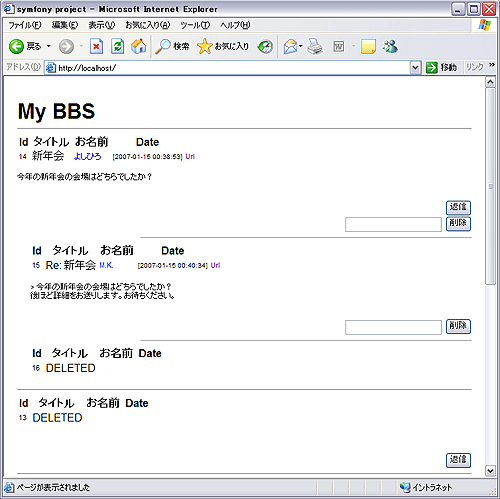Open the Back button history dropdown arrow
Viewport: 500px width, 499px height.
pyautogui.click(x=49, y=46)
